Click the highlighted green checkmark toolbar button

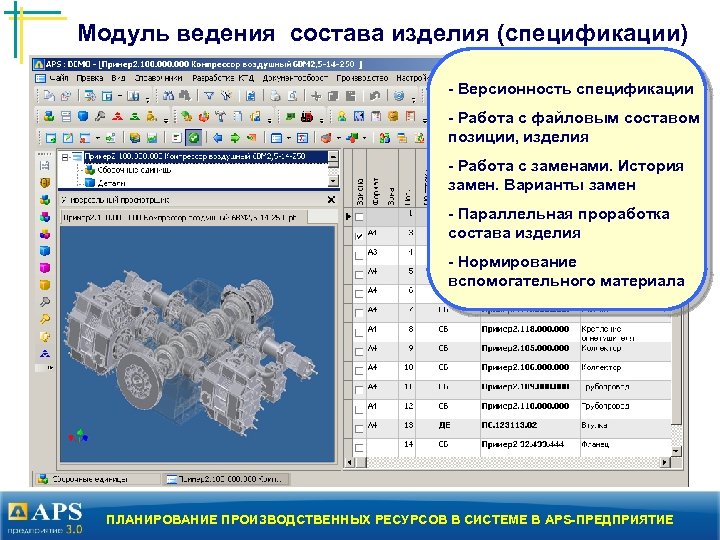[194, 137]
